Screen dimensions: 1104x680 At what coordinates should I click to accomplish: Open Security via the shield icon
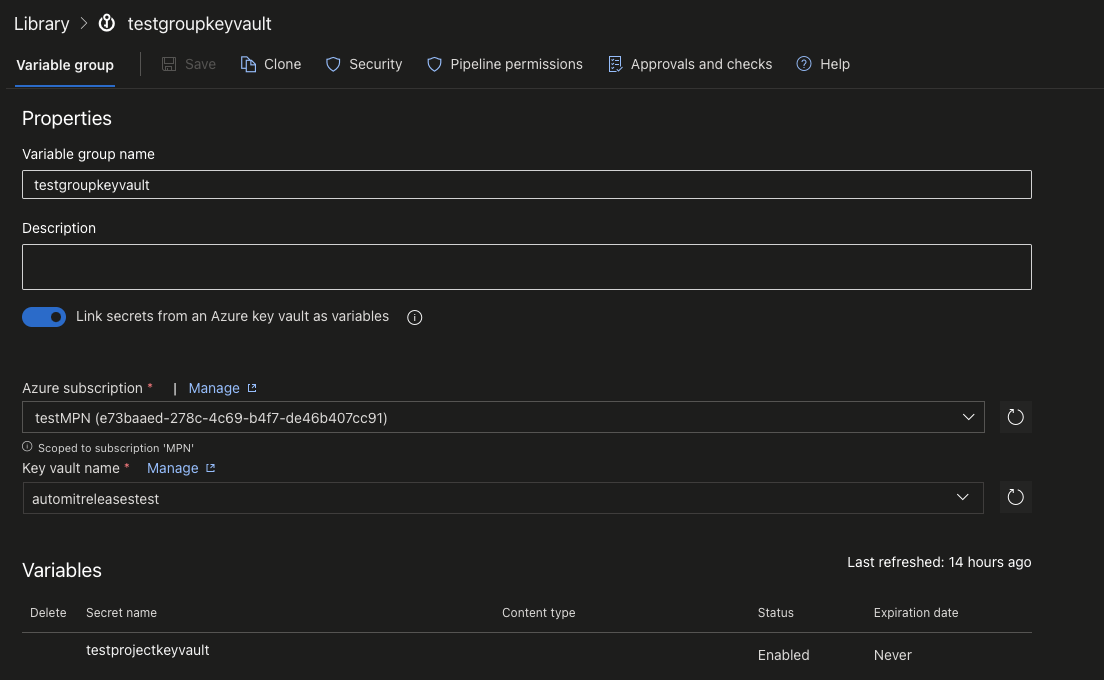point(334,64)
